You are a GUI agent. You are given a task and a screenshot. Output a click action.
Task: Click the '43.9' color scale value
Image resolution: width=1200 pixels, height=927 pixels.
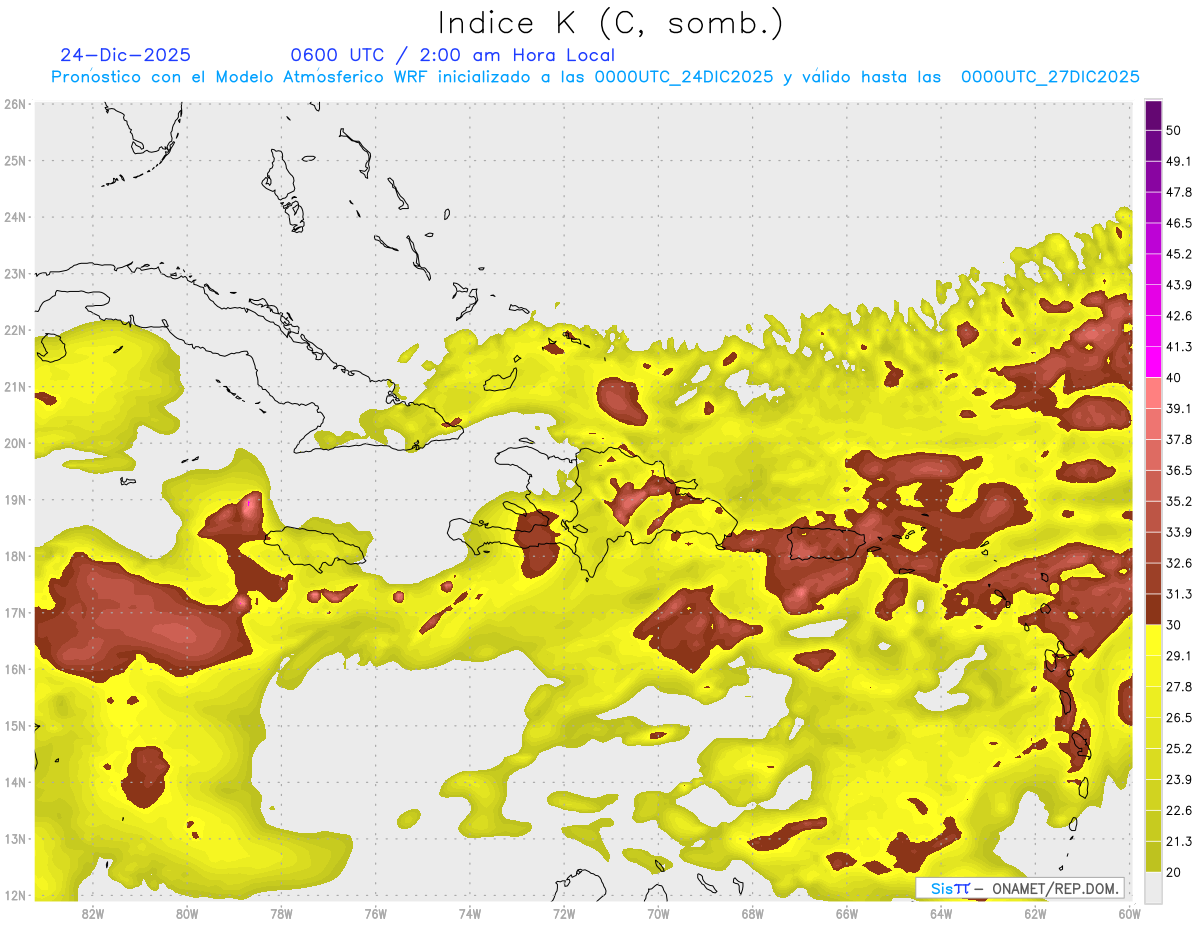point(1179,285)
